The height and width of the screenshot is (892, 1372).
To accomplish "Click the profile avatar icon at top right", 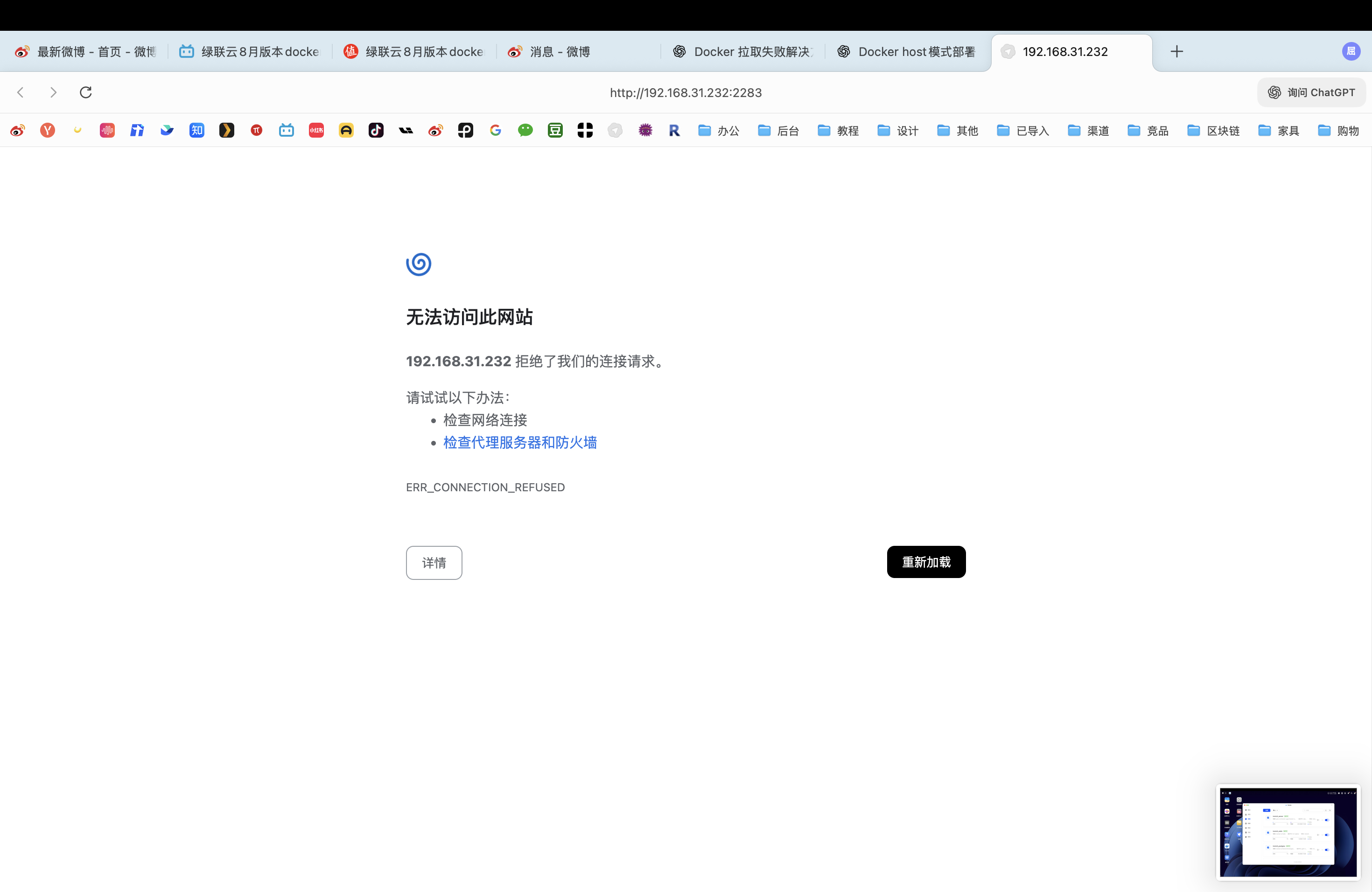I will [x=1351, y=51].
